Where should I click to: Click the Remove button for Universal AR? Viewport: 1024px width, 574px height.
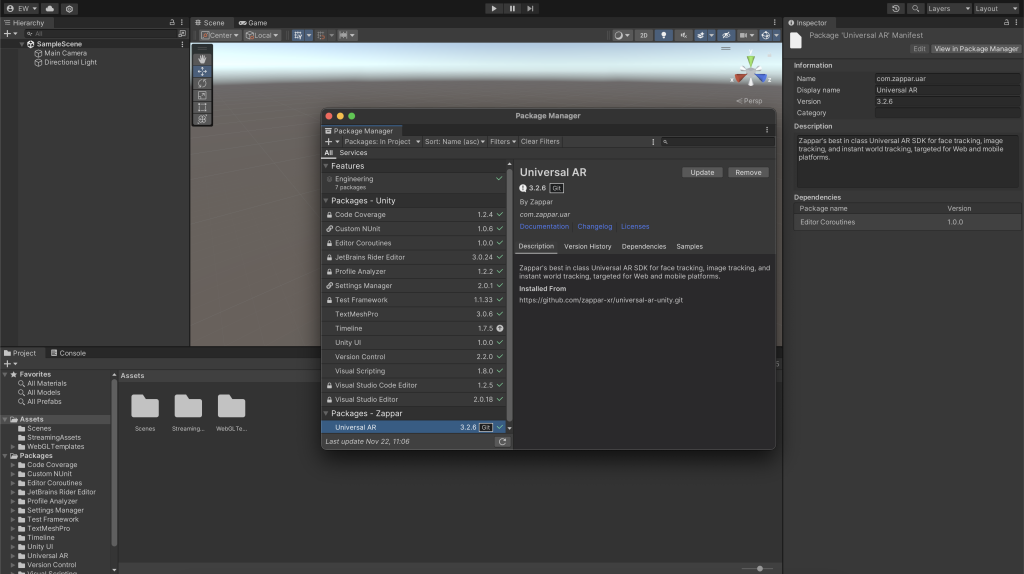(x=748, y=172)
